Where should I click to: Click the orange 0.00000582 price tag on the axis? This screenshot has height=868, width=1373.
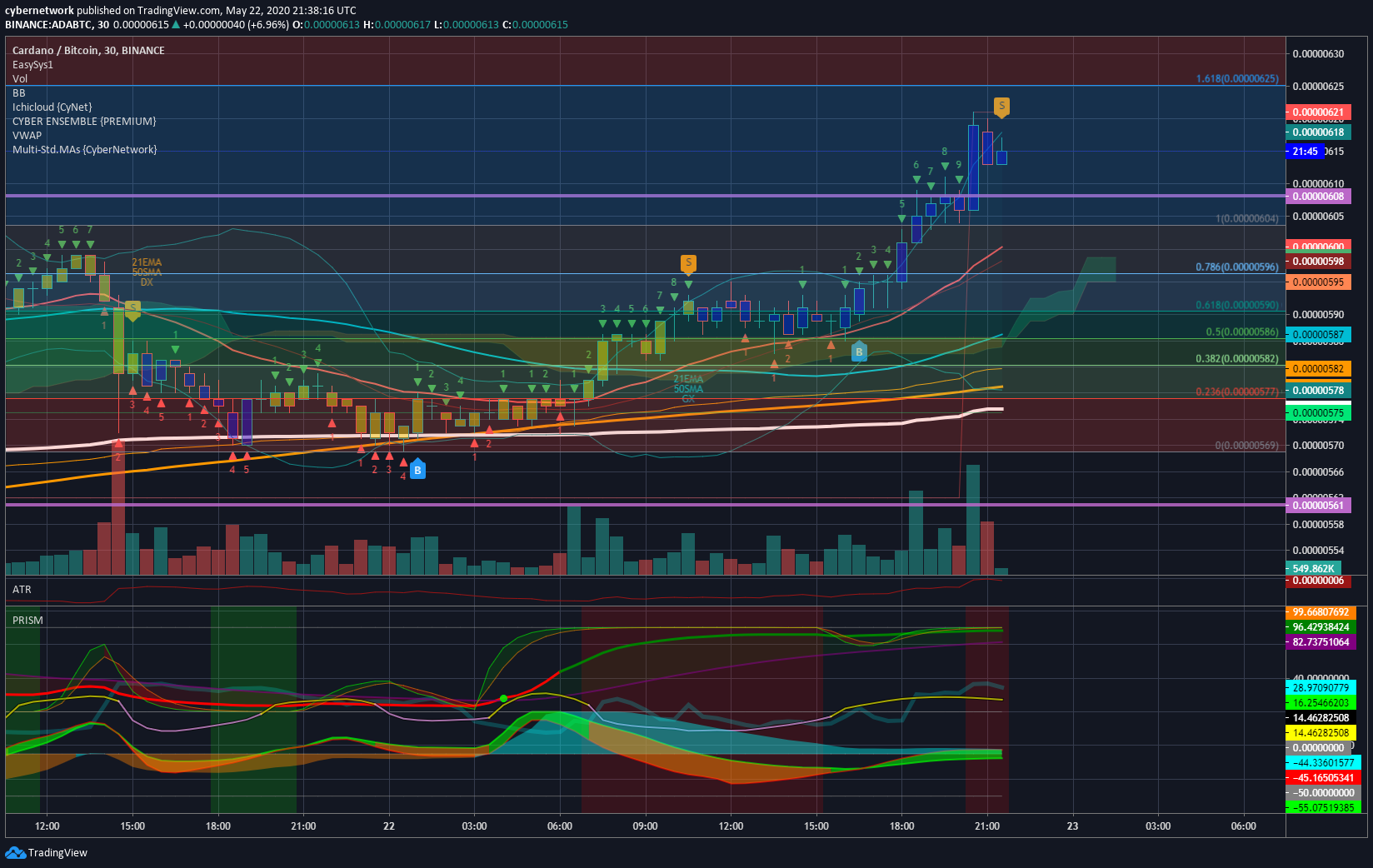click(x=1319, y=369)
